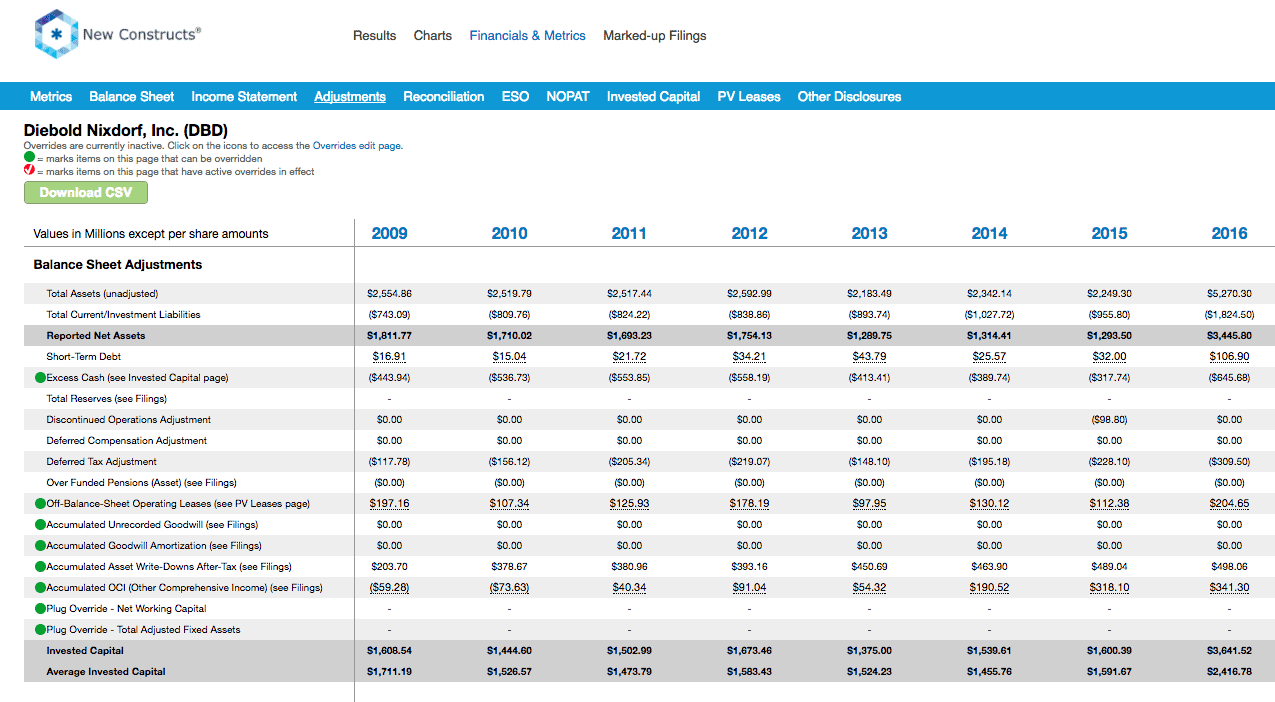1275x702 pixels.
Task: Open the ESO tab
Action: click(515, 97)
